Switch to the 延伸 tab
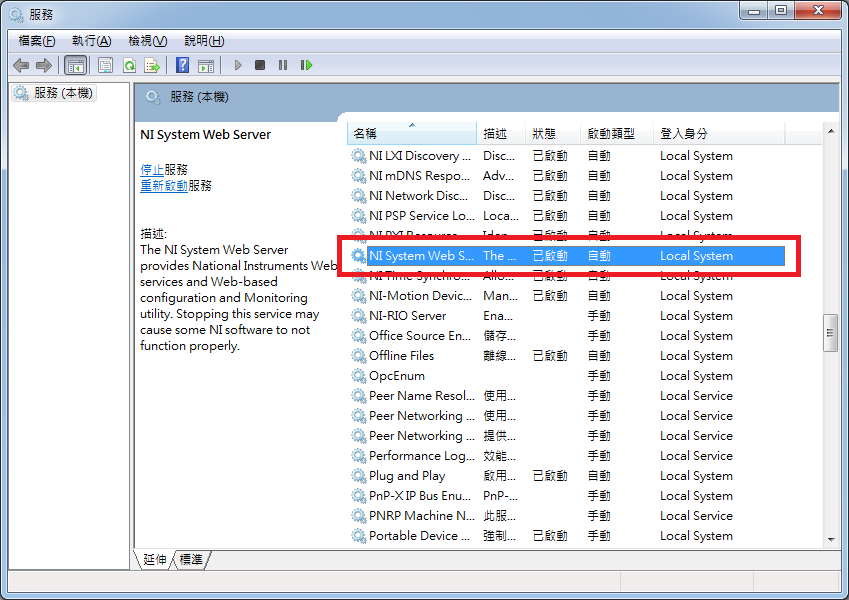 click(154, 559)
